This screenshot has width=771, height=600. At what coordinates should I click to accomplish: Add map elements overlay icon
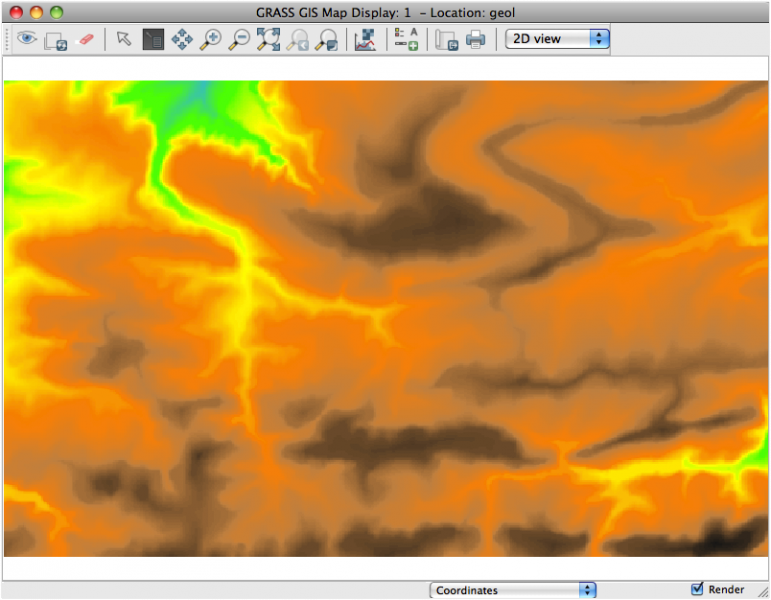tap(406, 39)
